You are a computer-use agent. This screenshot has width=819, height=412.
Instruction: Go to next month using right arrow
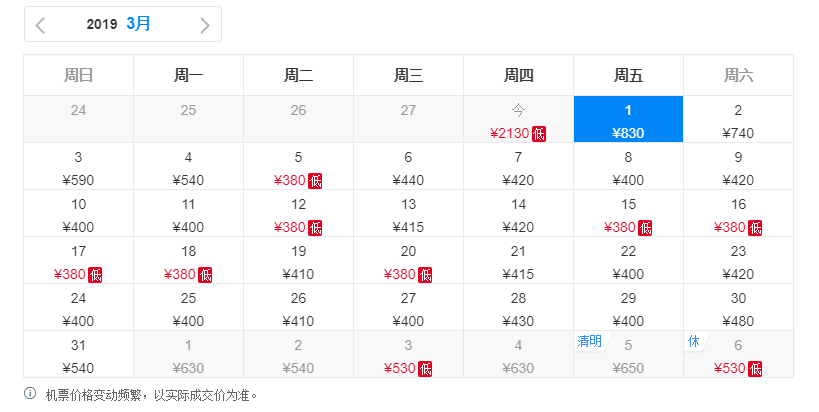coord(205,25)
